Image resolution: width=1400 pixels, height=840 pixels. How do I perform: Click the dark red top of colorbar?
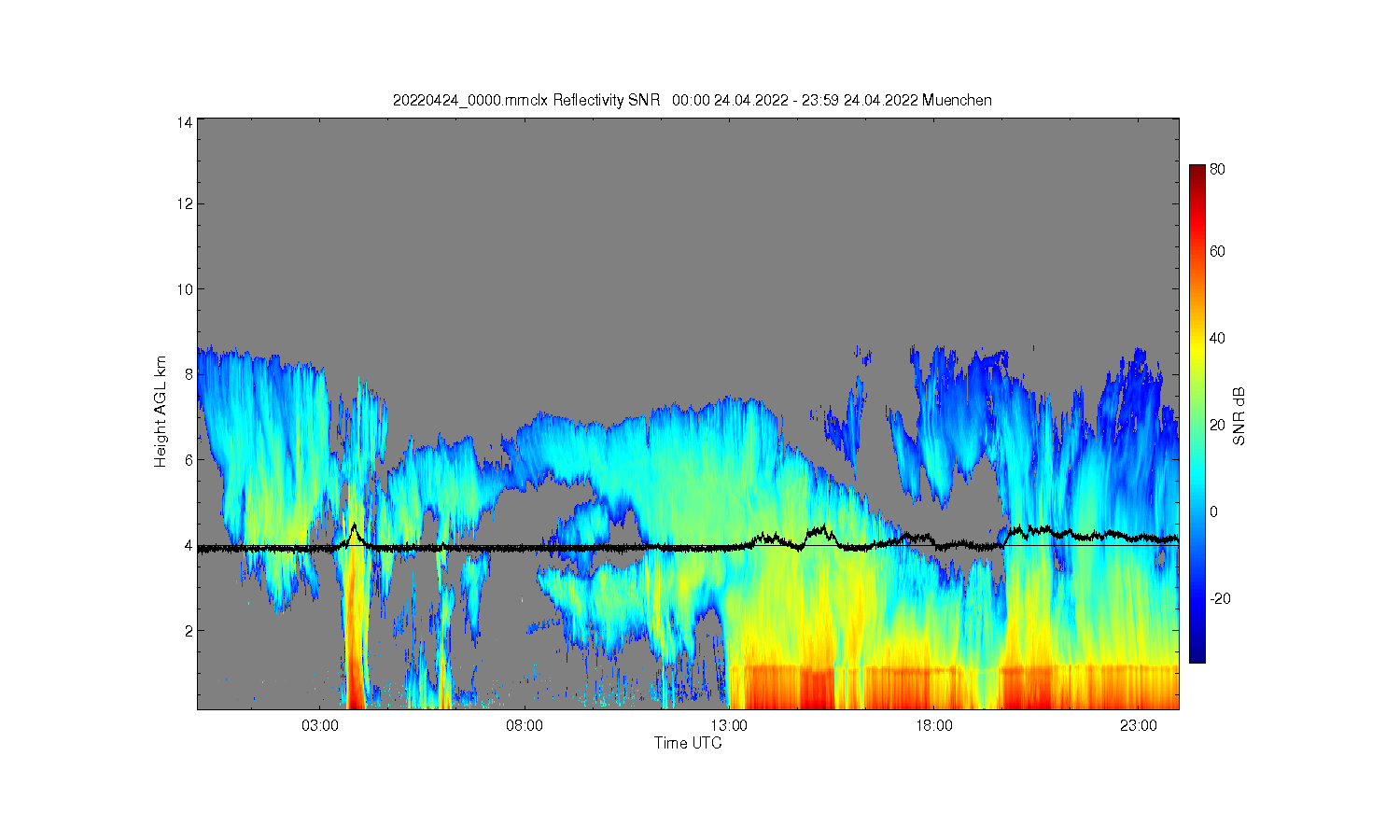tap(1197, 173)
